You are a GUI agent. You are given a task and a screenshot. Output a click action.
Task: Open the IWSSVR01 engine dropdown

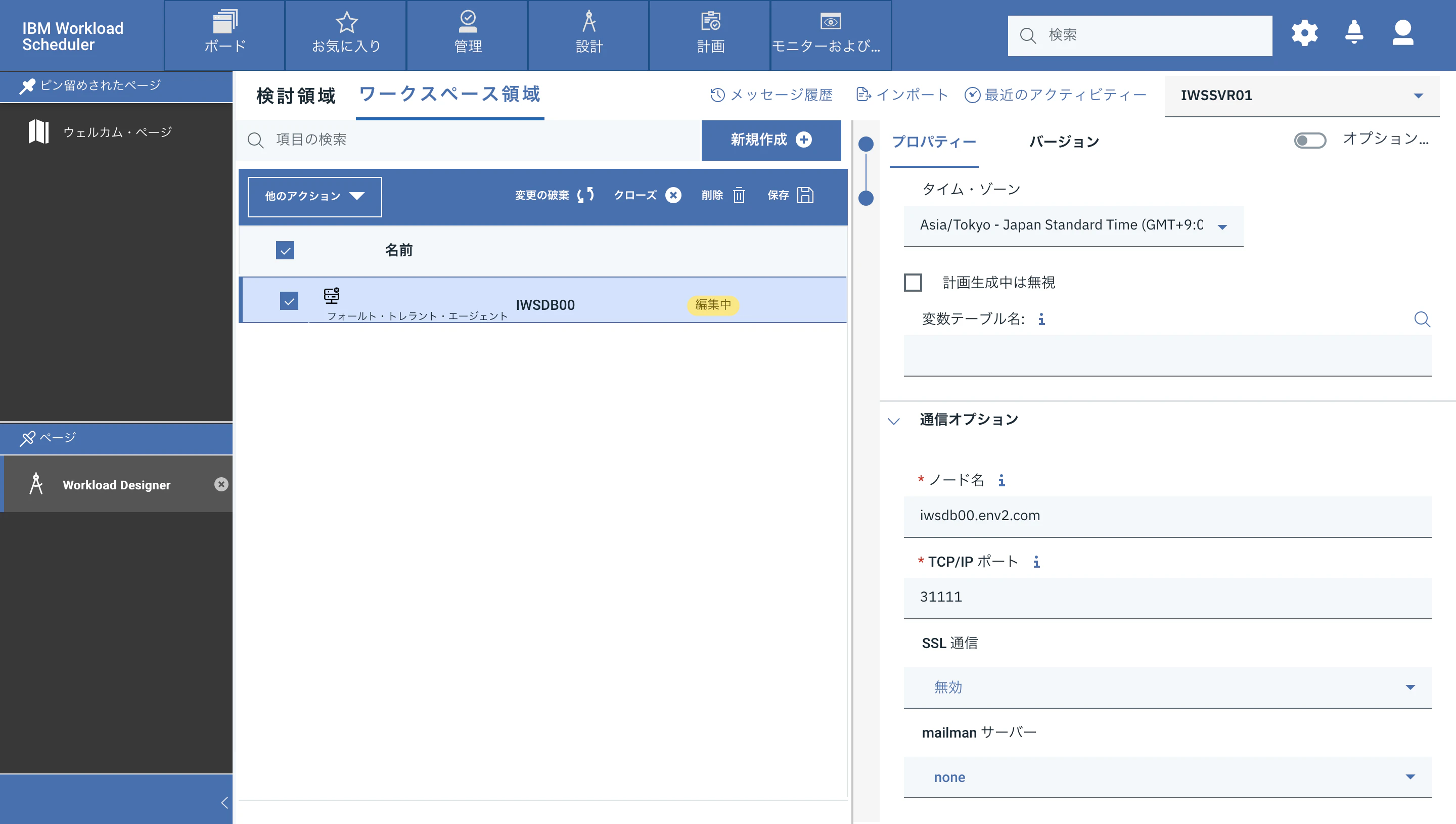coord(1301,96)
